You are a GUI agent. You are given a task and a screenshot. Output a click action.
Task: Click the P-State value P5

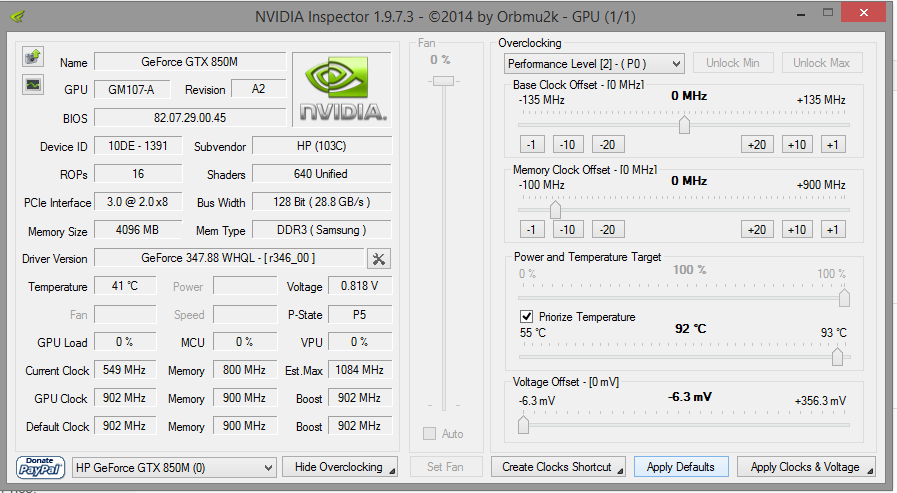point(360,315)
